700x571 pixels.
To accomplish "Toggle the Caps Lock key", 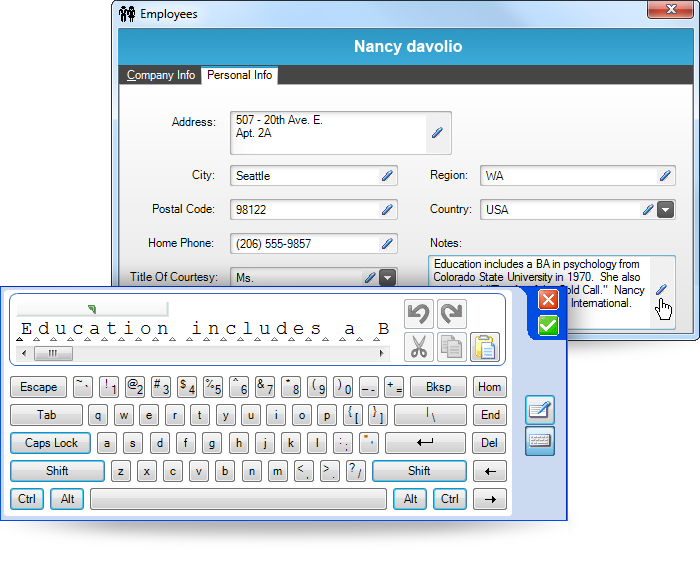I will tap(50, 443).
